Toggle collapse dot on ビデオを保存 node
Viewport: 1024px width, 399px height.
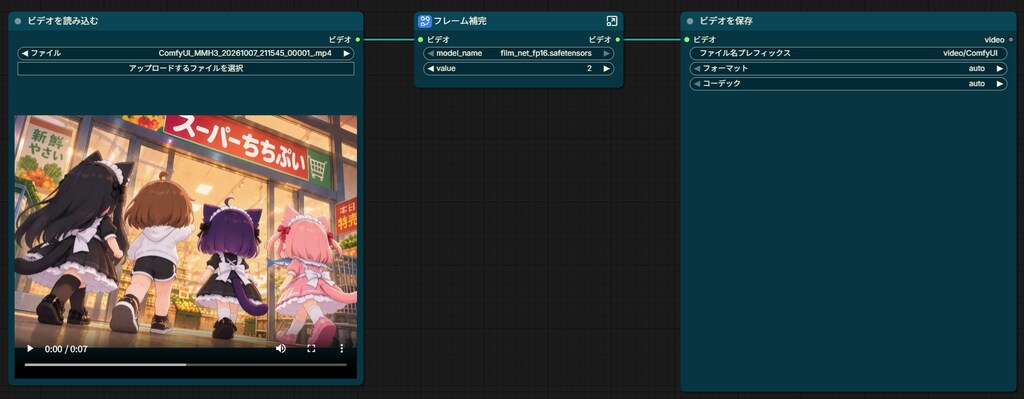click(x=690, y=21)
